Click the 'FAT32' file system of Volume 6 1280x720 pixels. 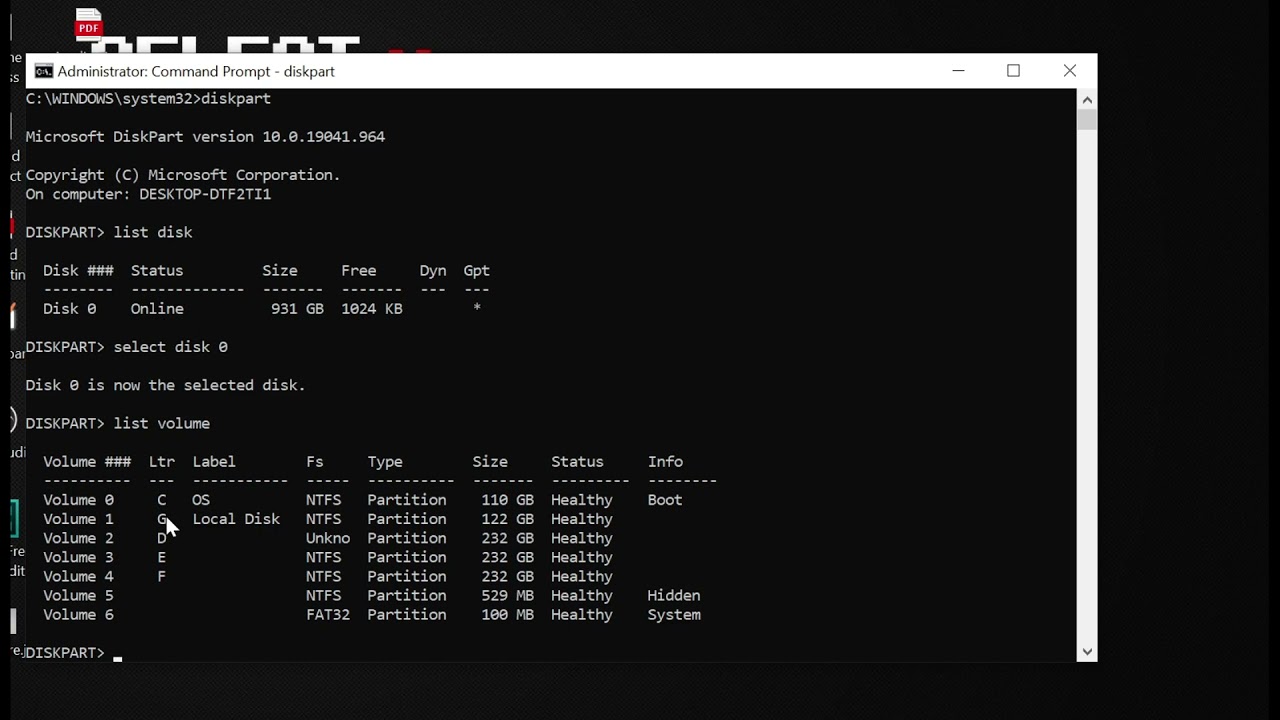(x=328, y=615)
